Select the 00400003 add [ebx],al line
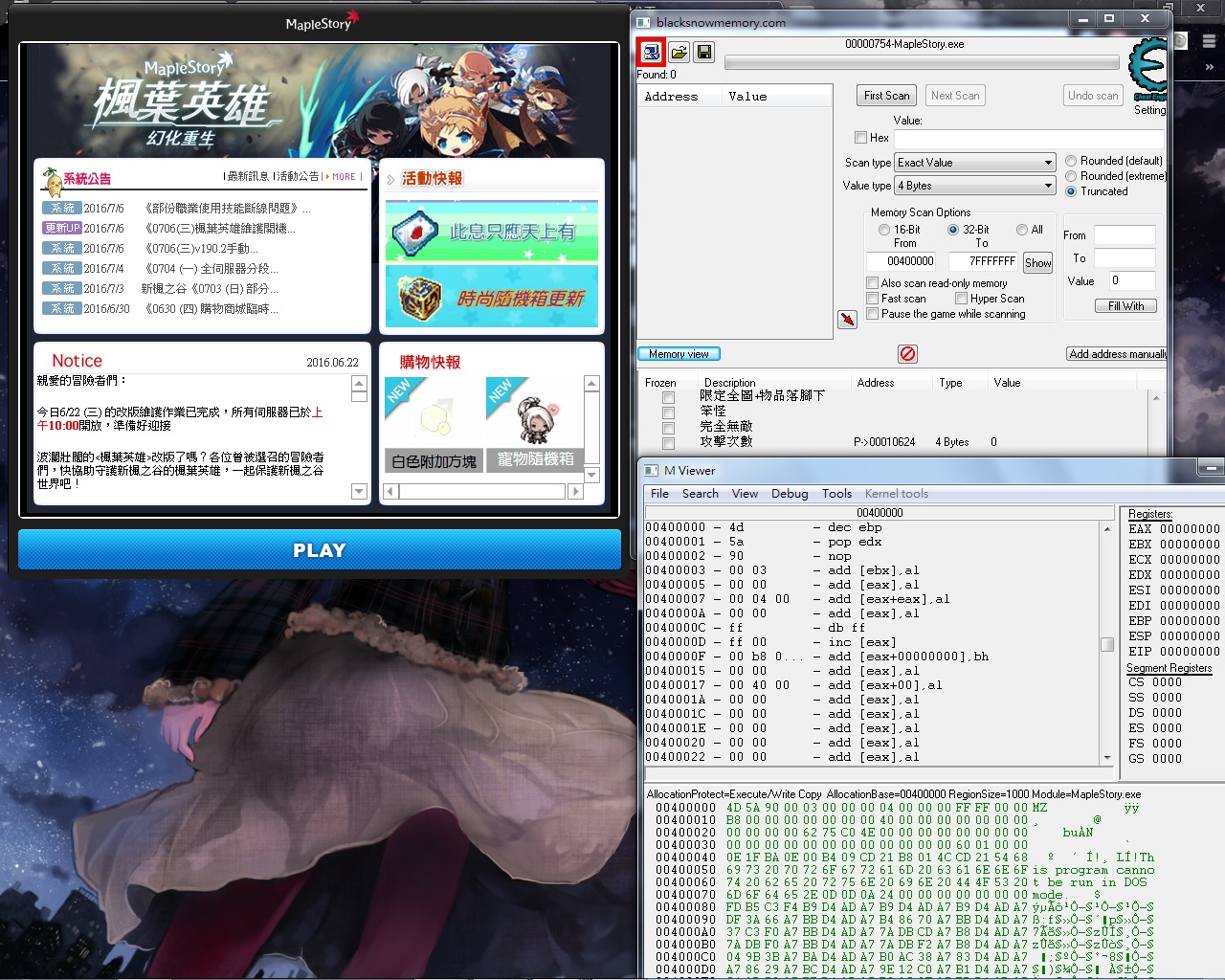The width and height of the screenshot is (1225, 980). point(871,570)
